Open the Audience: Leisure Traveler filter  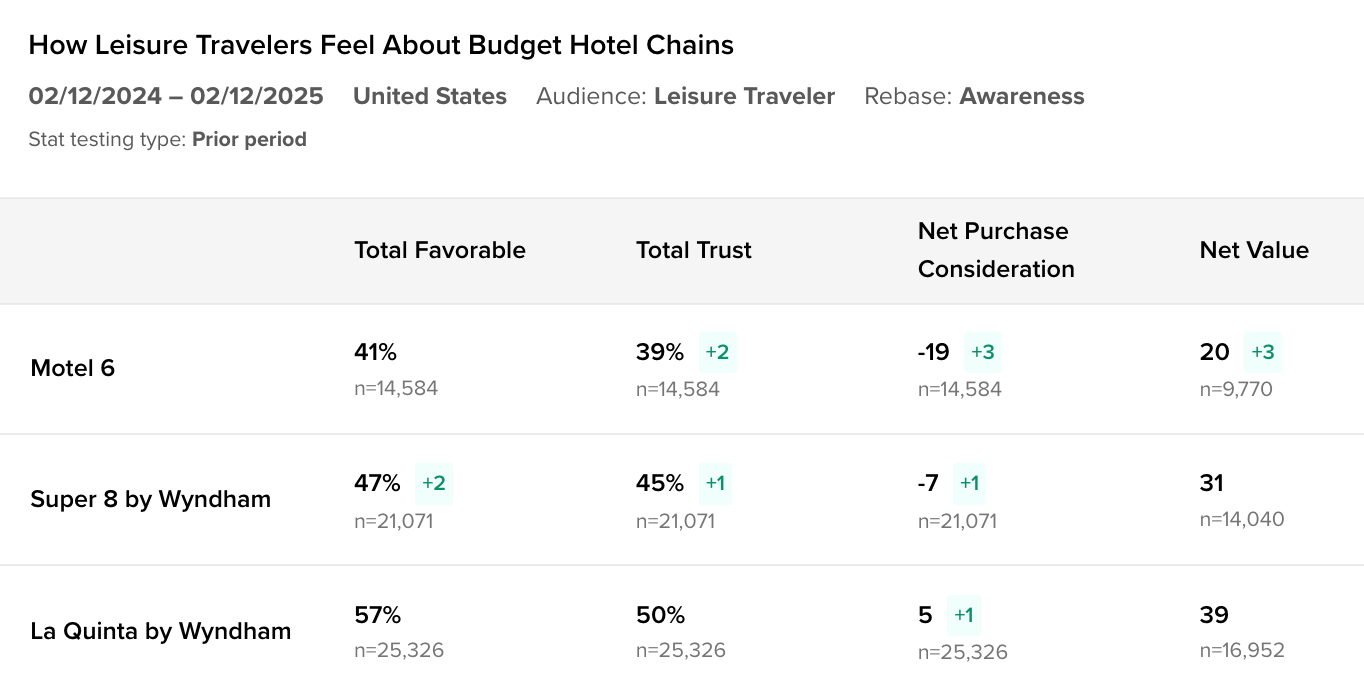[x=685, y=96]
